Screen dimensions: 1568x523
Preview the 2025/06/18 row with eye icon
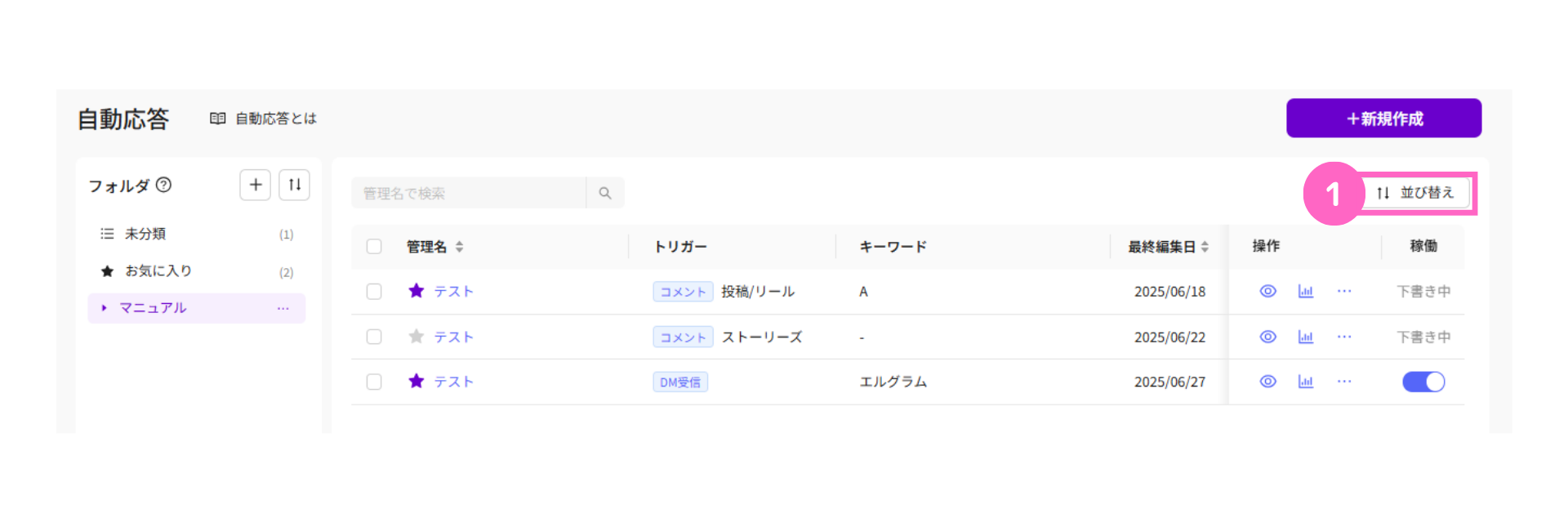coord(1267,292)
